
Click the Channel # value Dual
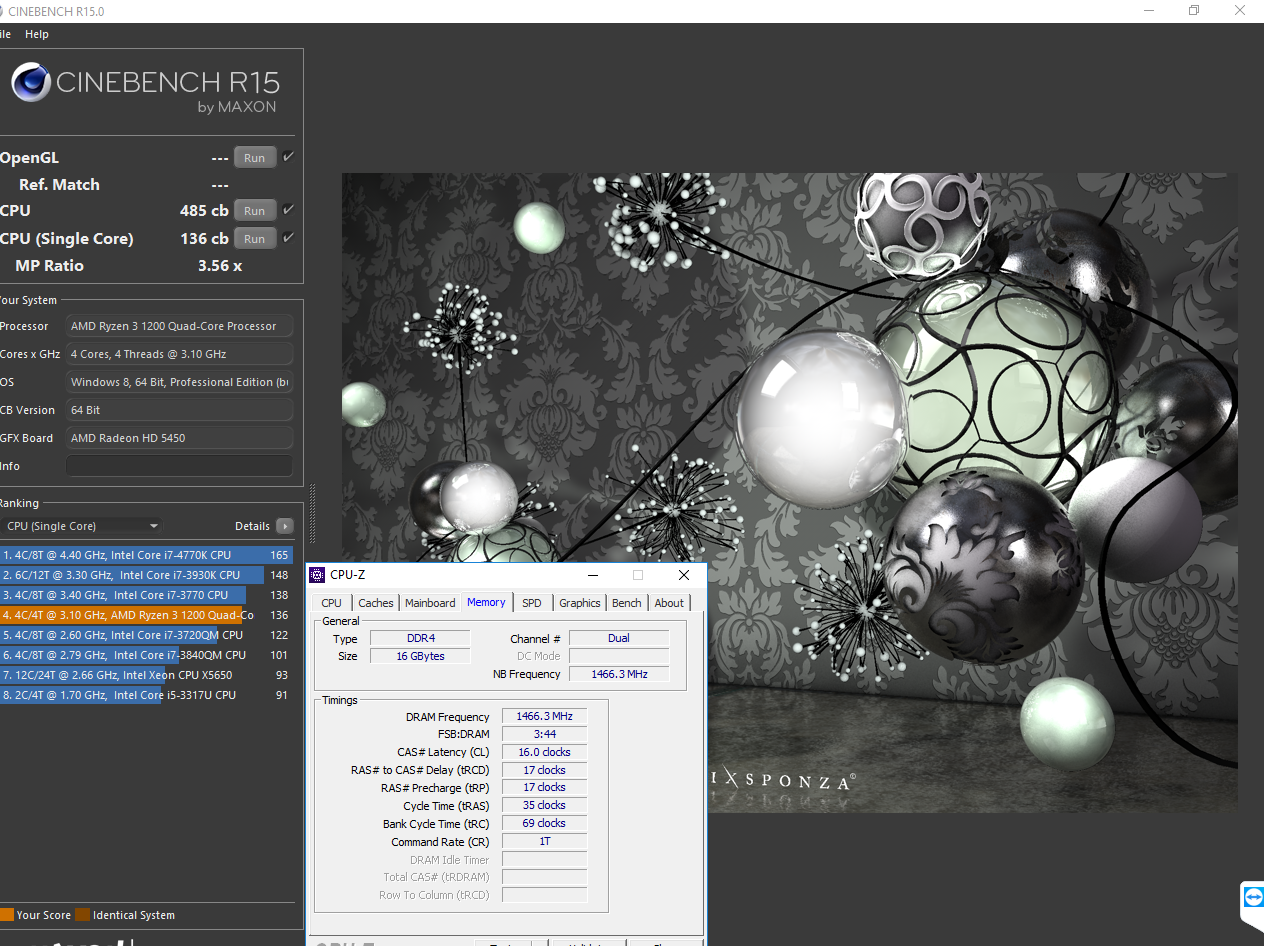coord(619,638)
